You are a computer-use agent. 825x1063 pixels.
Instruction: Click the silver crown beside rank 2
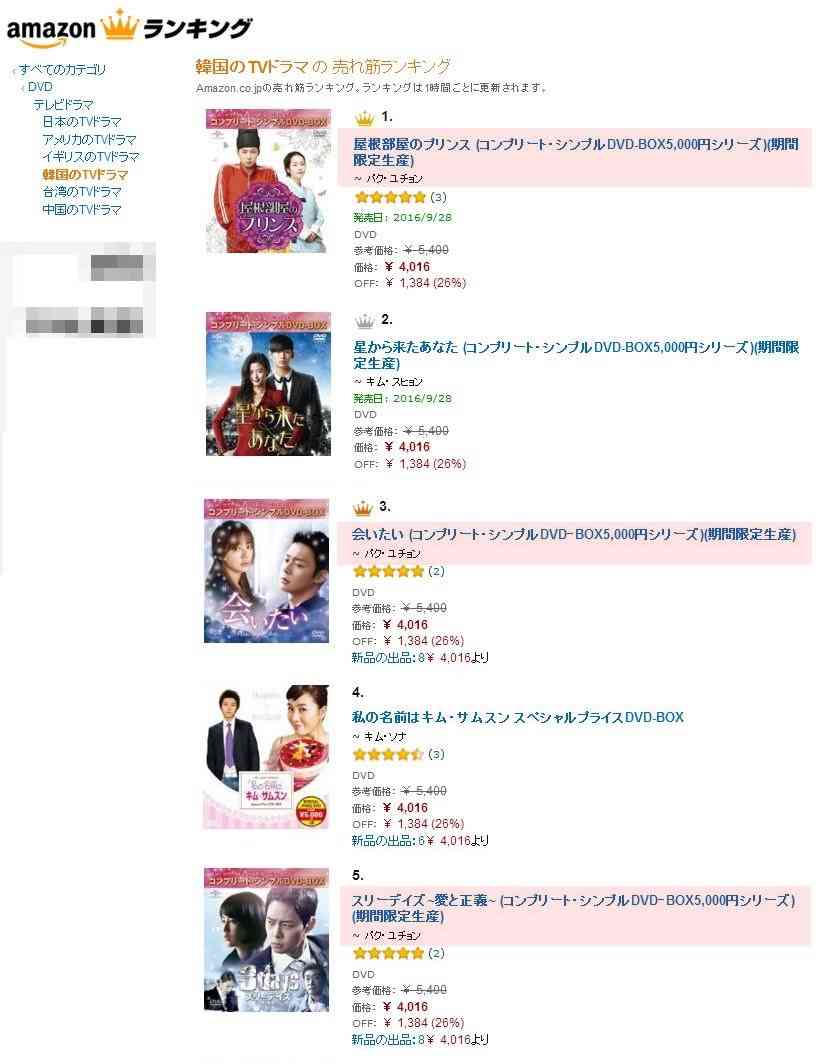(x=364, y=321)
